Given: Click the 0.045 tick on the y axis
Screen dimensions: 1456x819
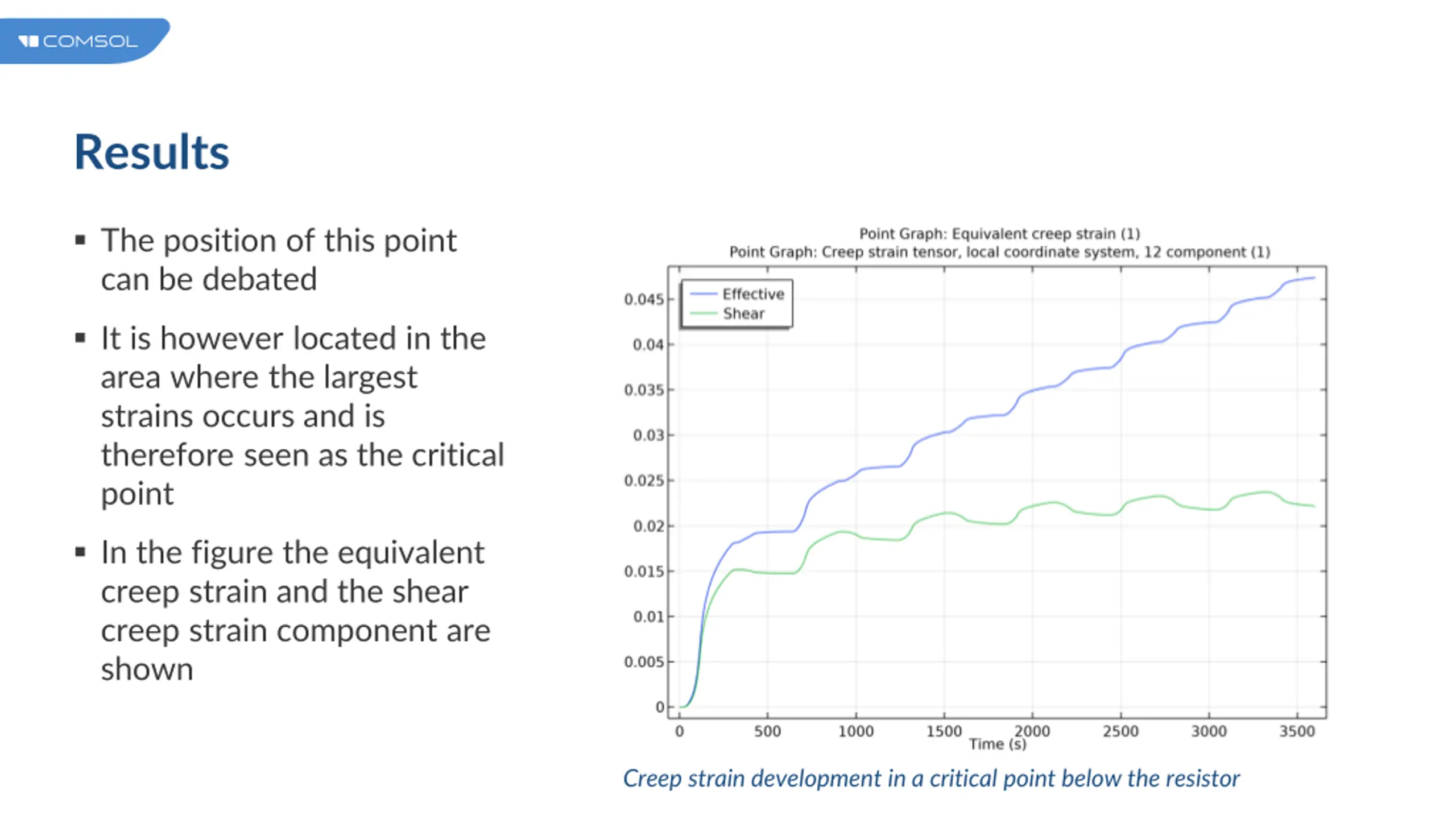Looking at the screenshot, I should click(644, 299).
